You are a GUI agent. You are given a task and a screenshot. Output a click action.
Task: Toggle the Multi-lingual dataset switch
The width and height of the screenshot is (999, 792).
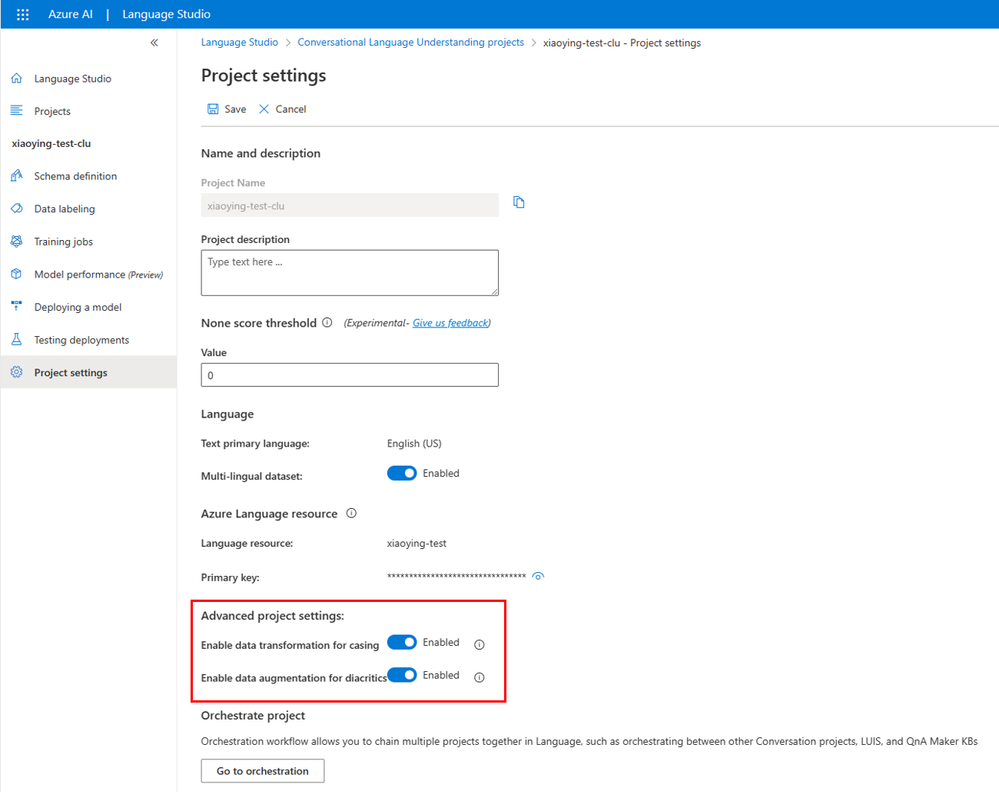[401, 473]
